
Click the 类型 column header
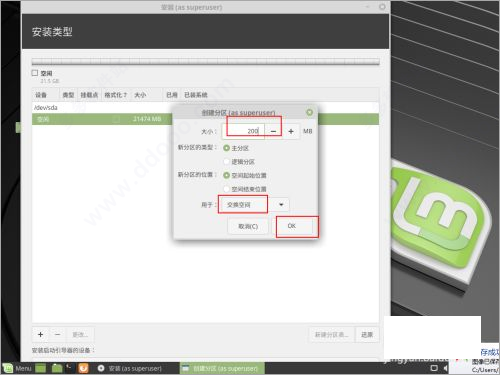tap(68, 95)
